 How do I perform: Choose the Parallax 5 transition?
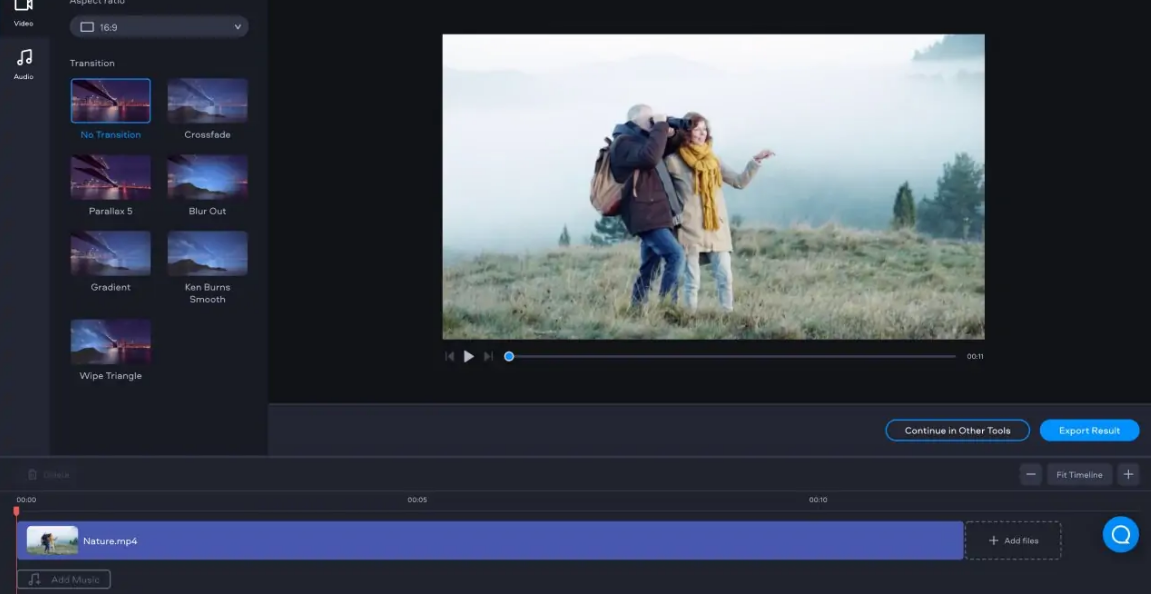(111, 177)
